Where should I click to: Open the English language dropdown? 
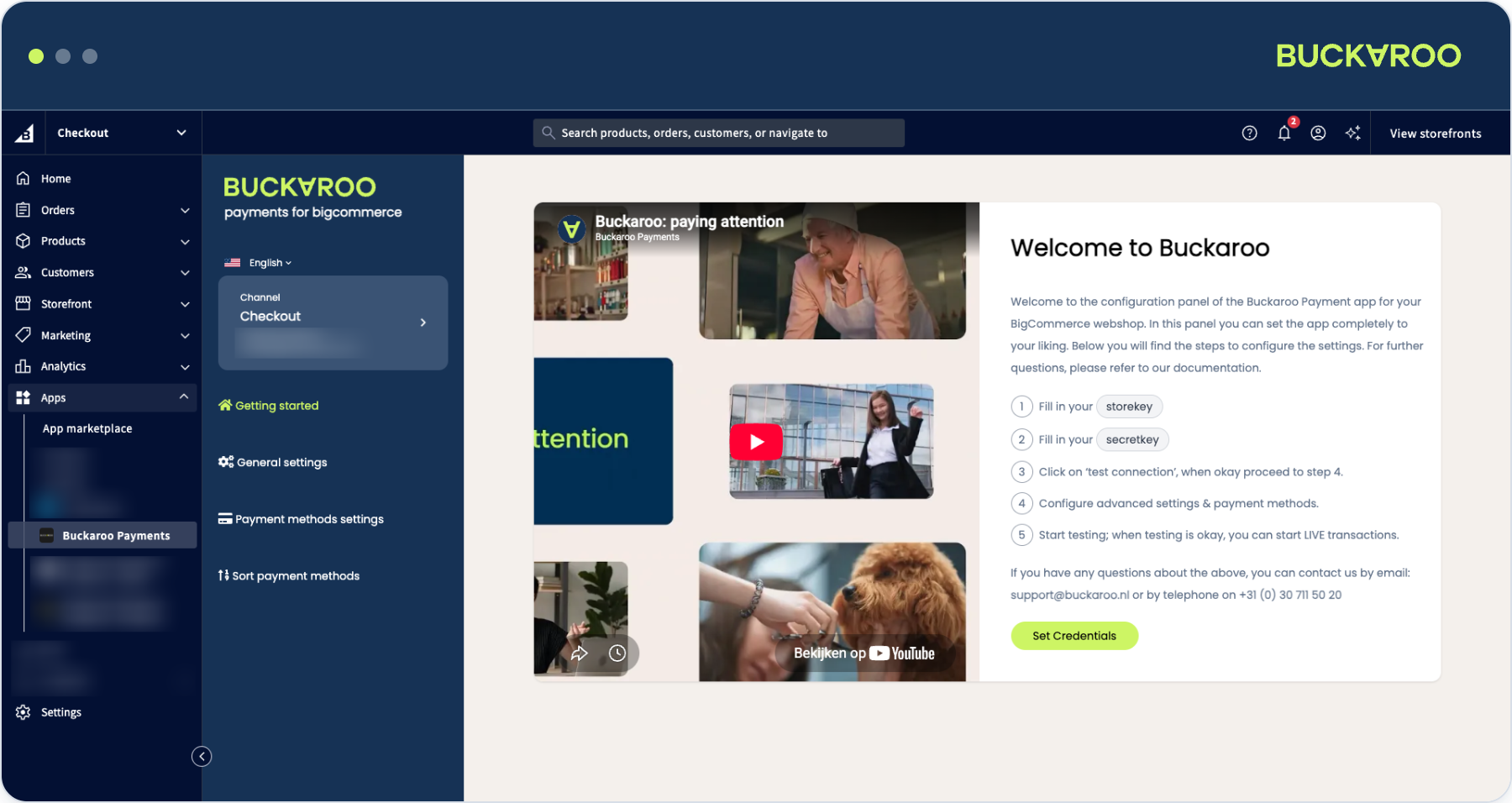click(259, 263)
